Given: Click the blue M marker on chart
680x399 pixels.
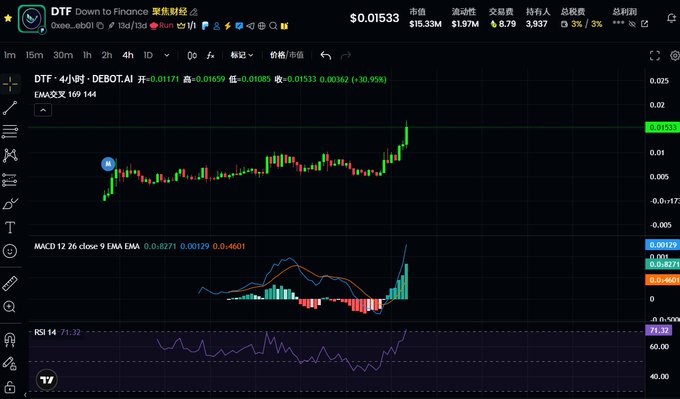Looking at the screenshot, I should point(108,164).
